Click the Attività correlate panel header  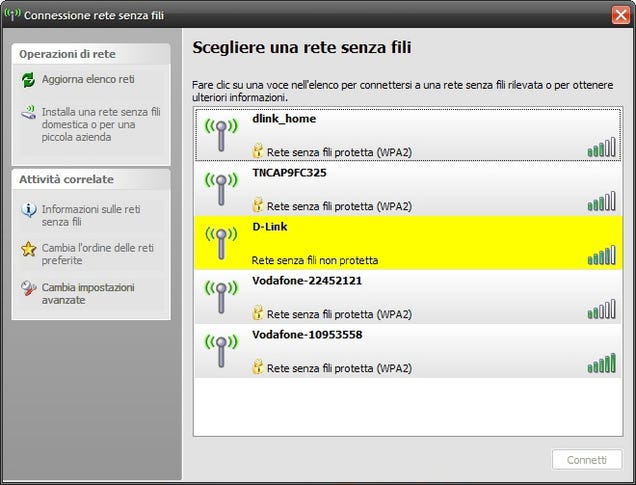pos(91,179)
